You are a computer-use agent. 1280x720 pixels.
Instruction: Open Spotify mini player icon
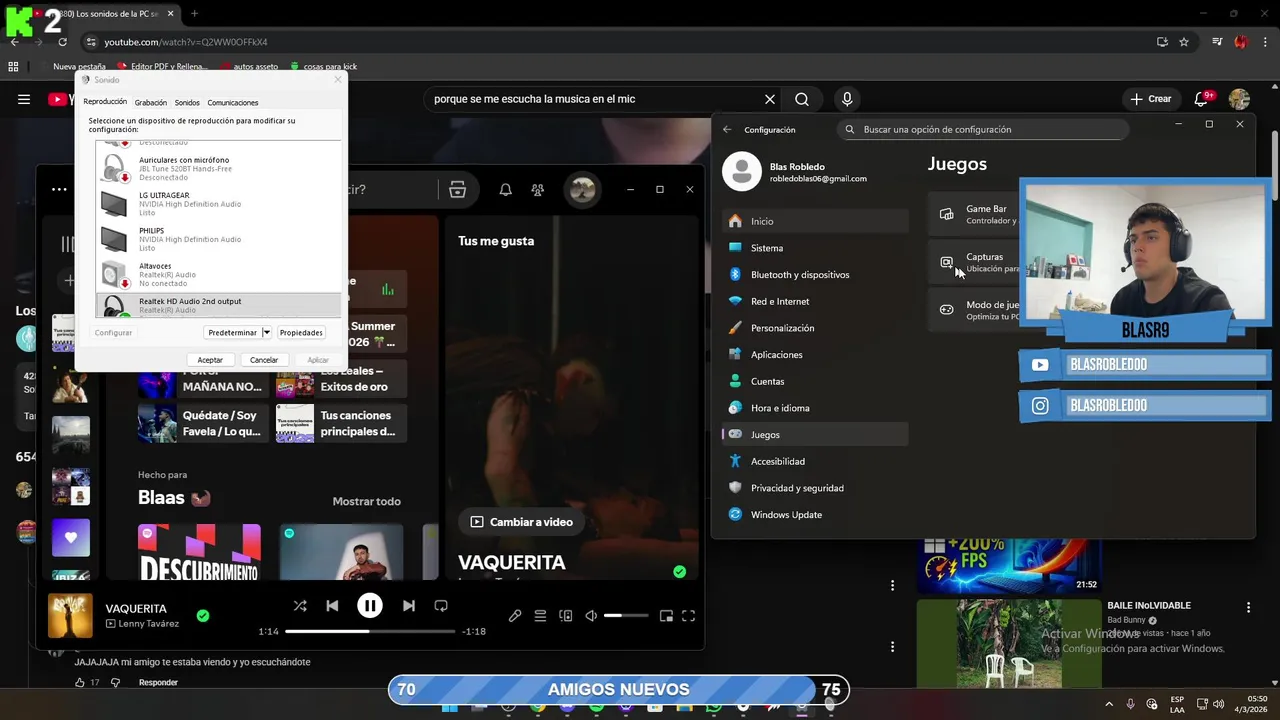(x=666, y=616)
